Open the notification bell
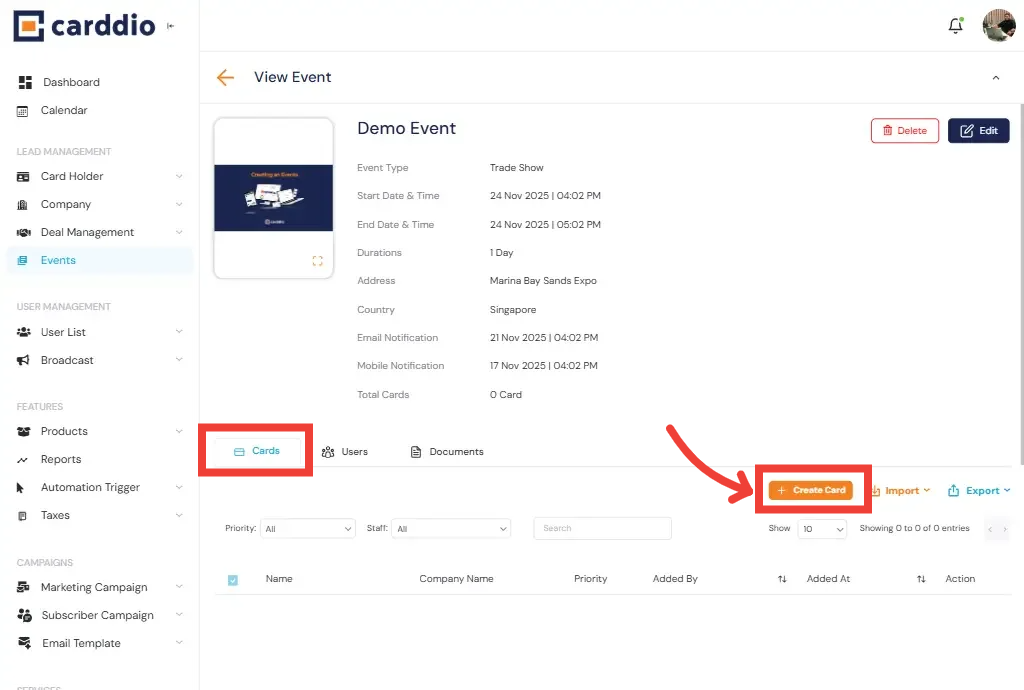 (955, 26)
